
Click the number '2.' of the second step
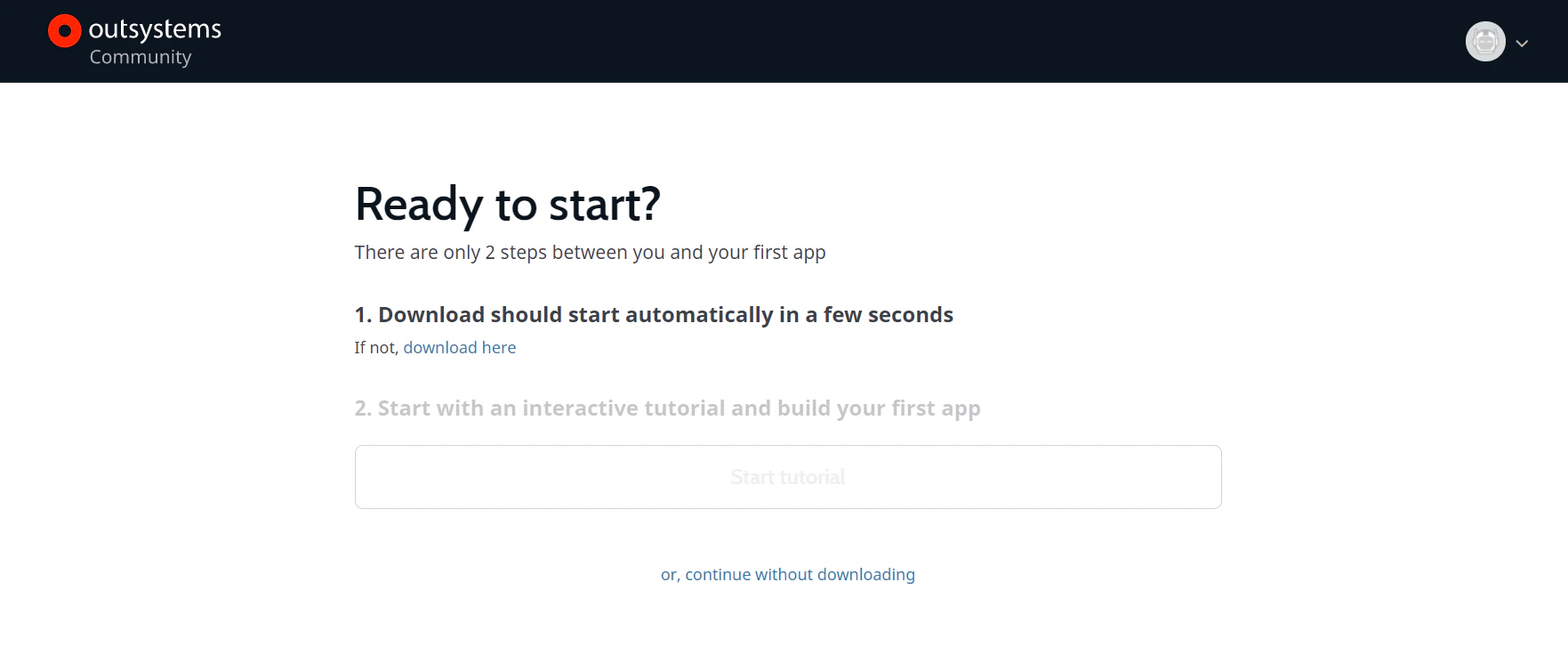pyautogui.click(x=363, y=408)
